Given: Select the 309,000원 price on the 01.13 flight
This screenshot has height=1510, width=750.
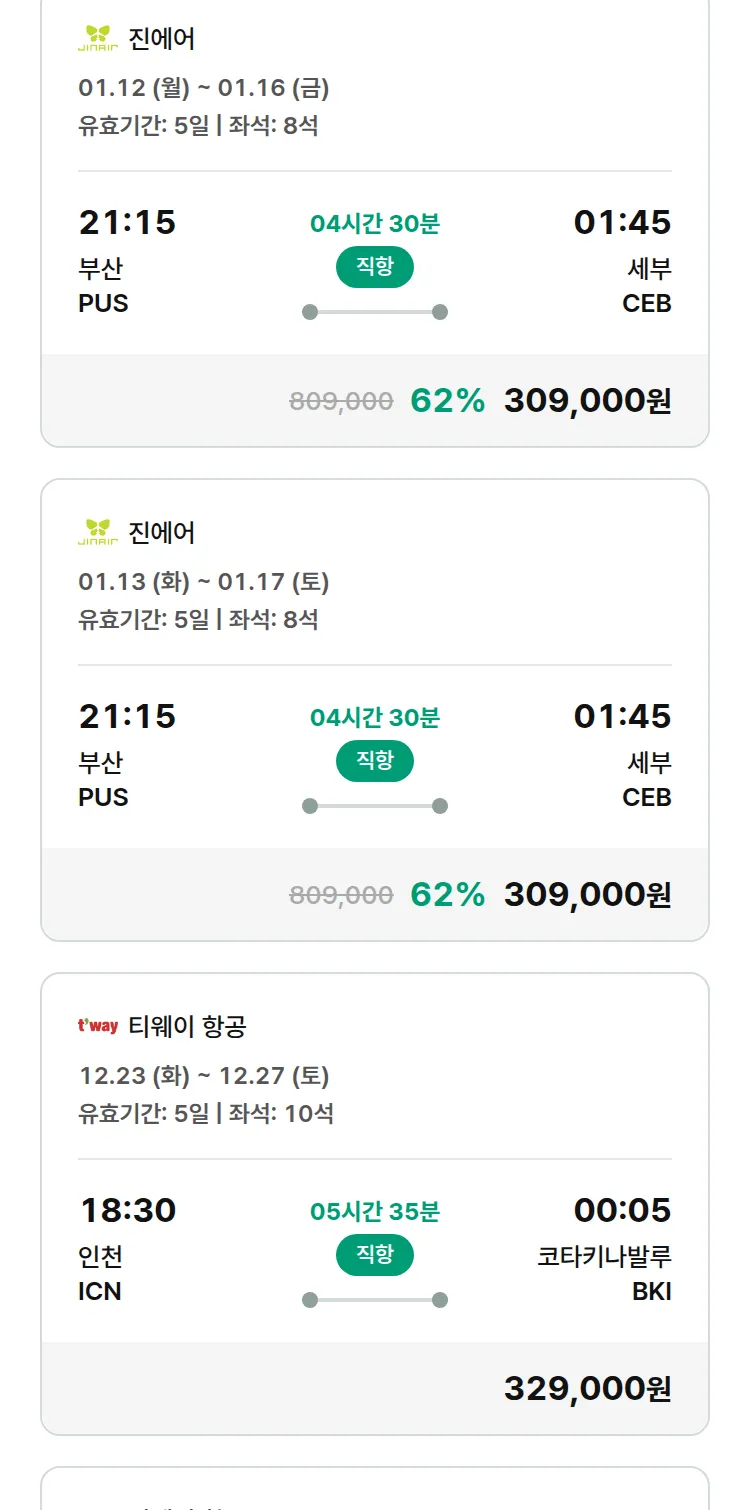Looking at the screenshot, I should tap(587, 895).
